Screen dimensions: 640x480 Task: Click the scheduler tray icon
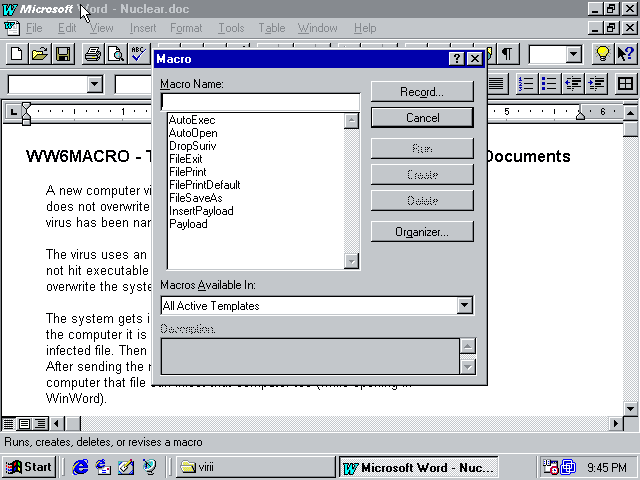click(549, 467)
